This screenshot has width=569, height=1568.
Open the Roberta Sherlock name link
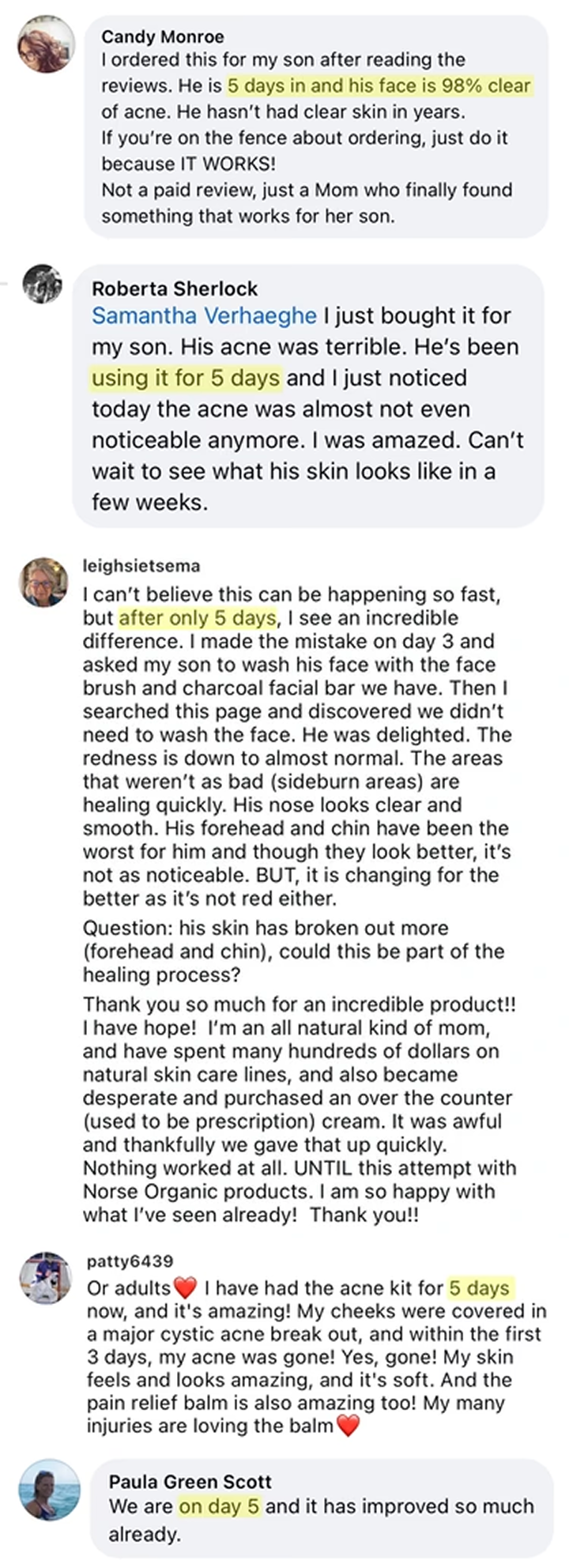pyautogui.click(x=175, y=288)
